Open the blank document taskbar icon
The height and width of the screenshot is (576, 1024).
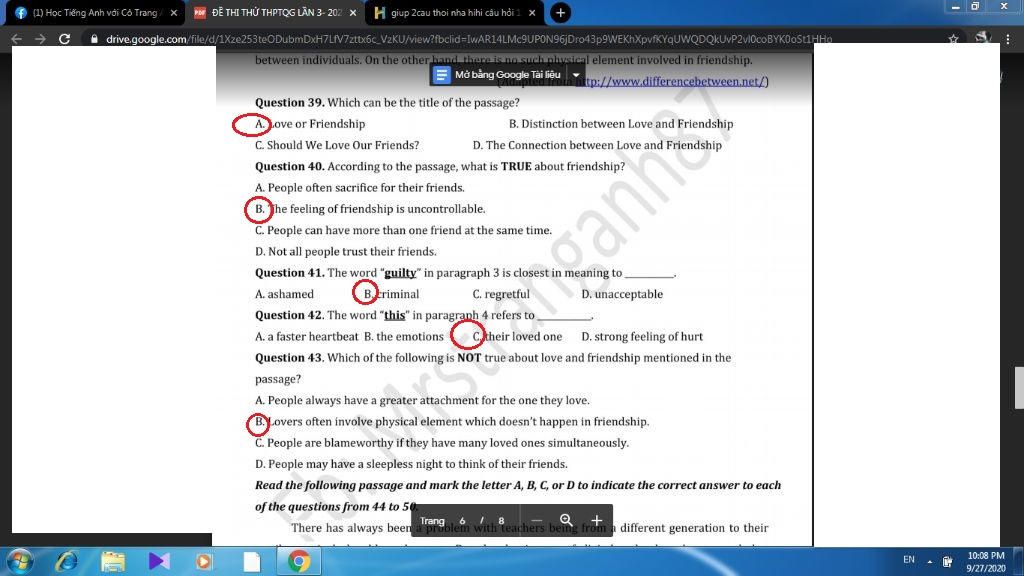(251, 562)
